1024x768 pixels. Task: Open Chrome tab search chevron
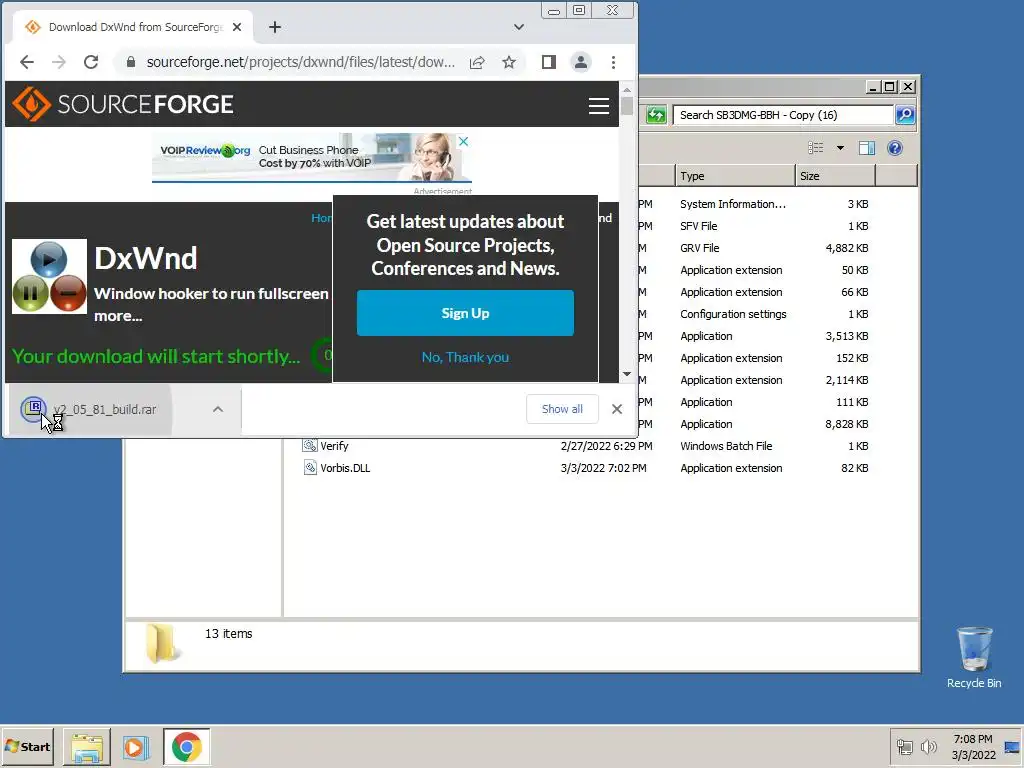[519, 27]
